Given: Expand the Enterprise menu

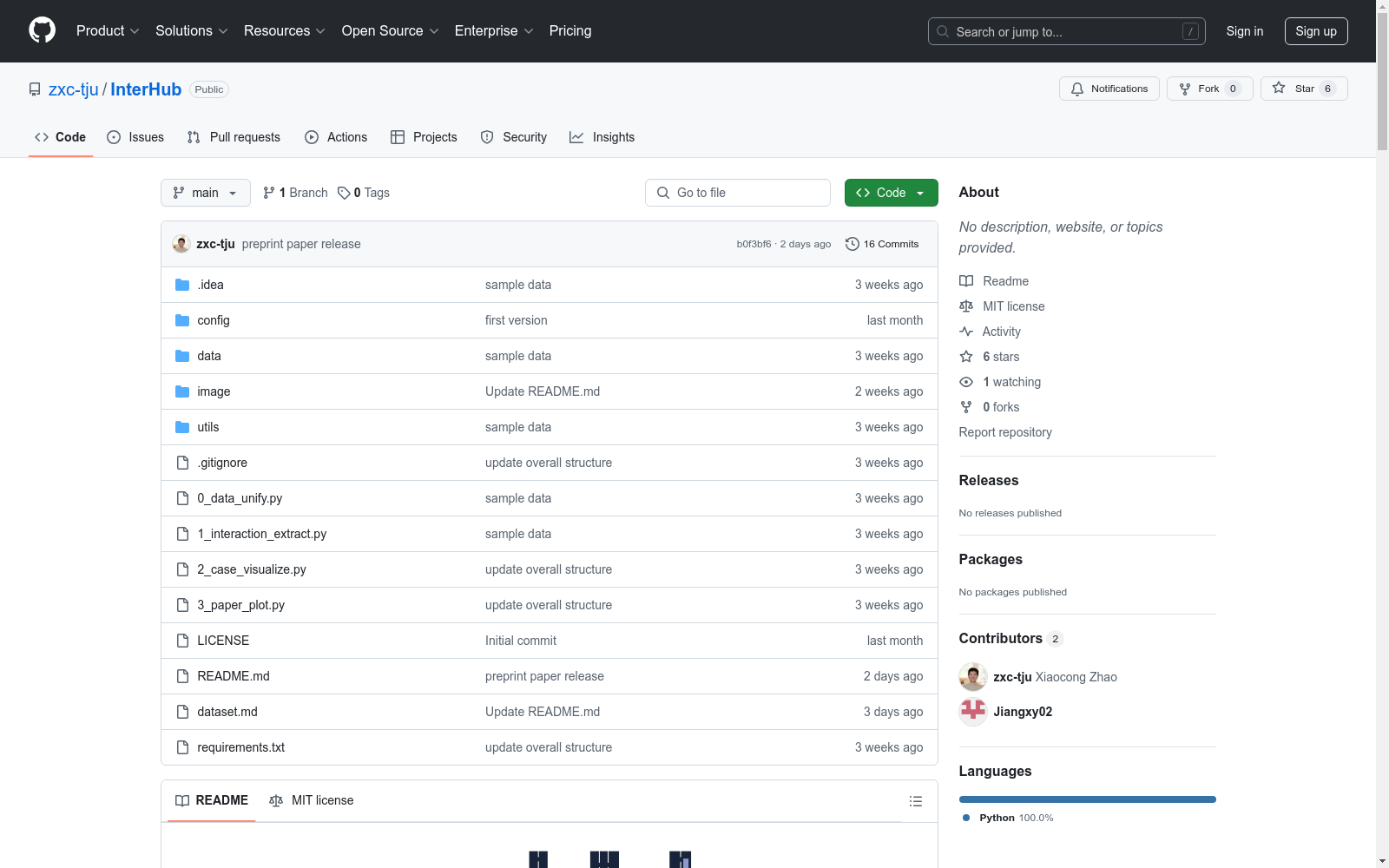Looking at the screenshot, I should 495,30.
